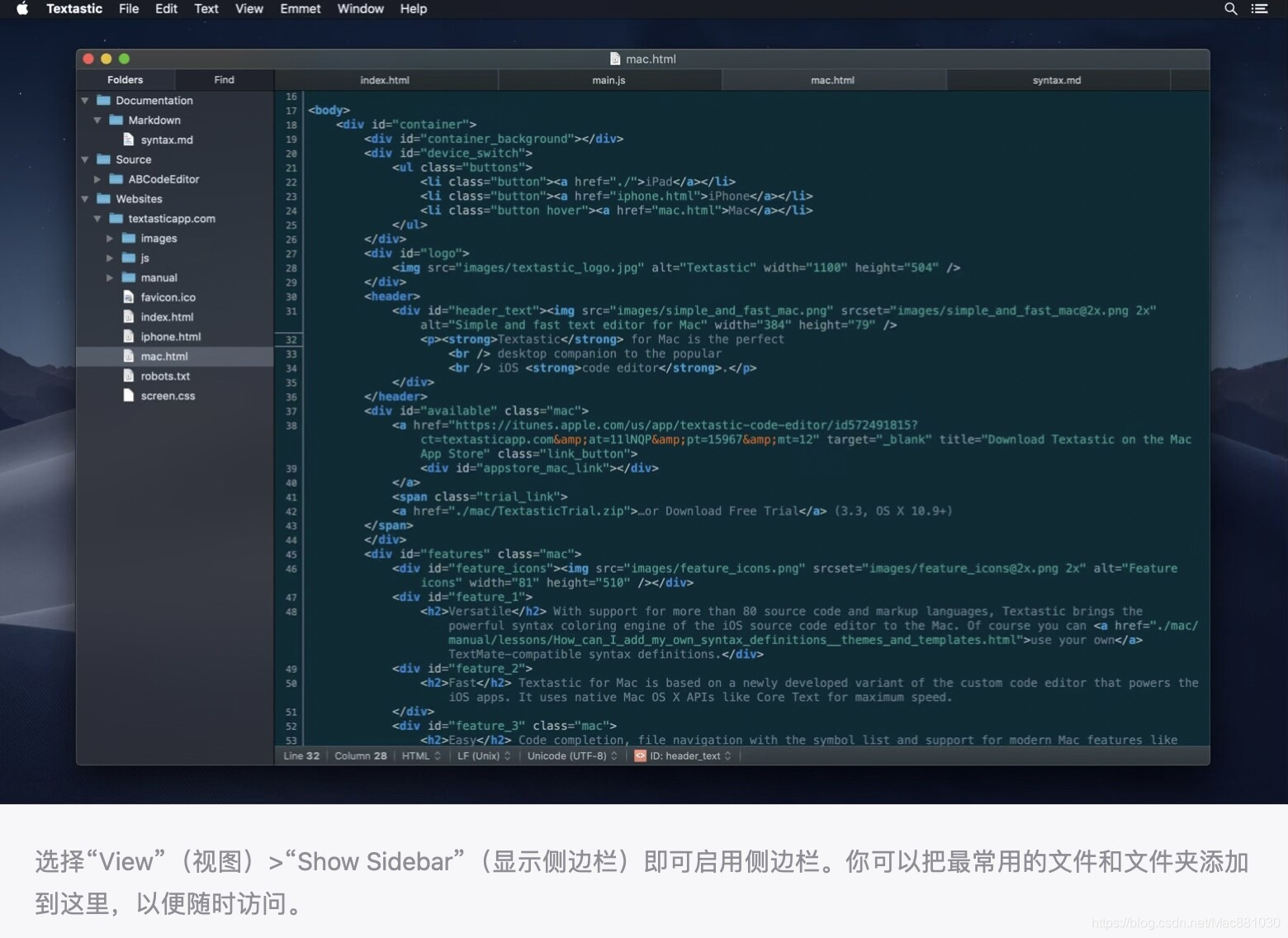This screenshot has height=938, width=1288.
Task: Click line number 32 in the gutter
Action: (291, 339)
